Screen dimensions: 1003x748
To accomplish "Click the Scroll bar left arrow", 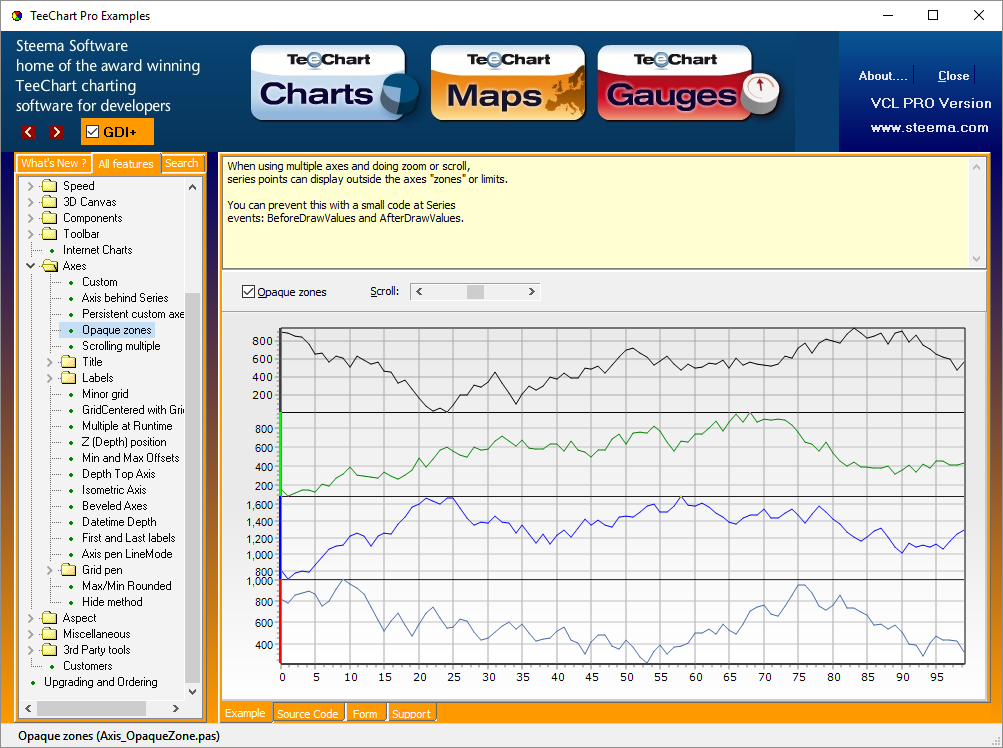I will coord(419,292).
